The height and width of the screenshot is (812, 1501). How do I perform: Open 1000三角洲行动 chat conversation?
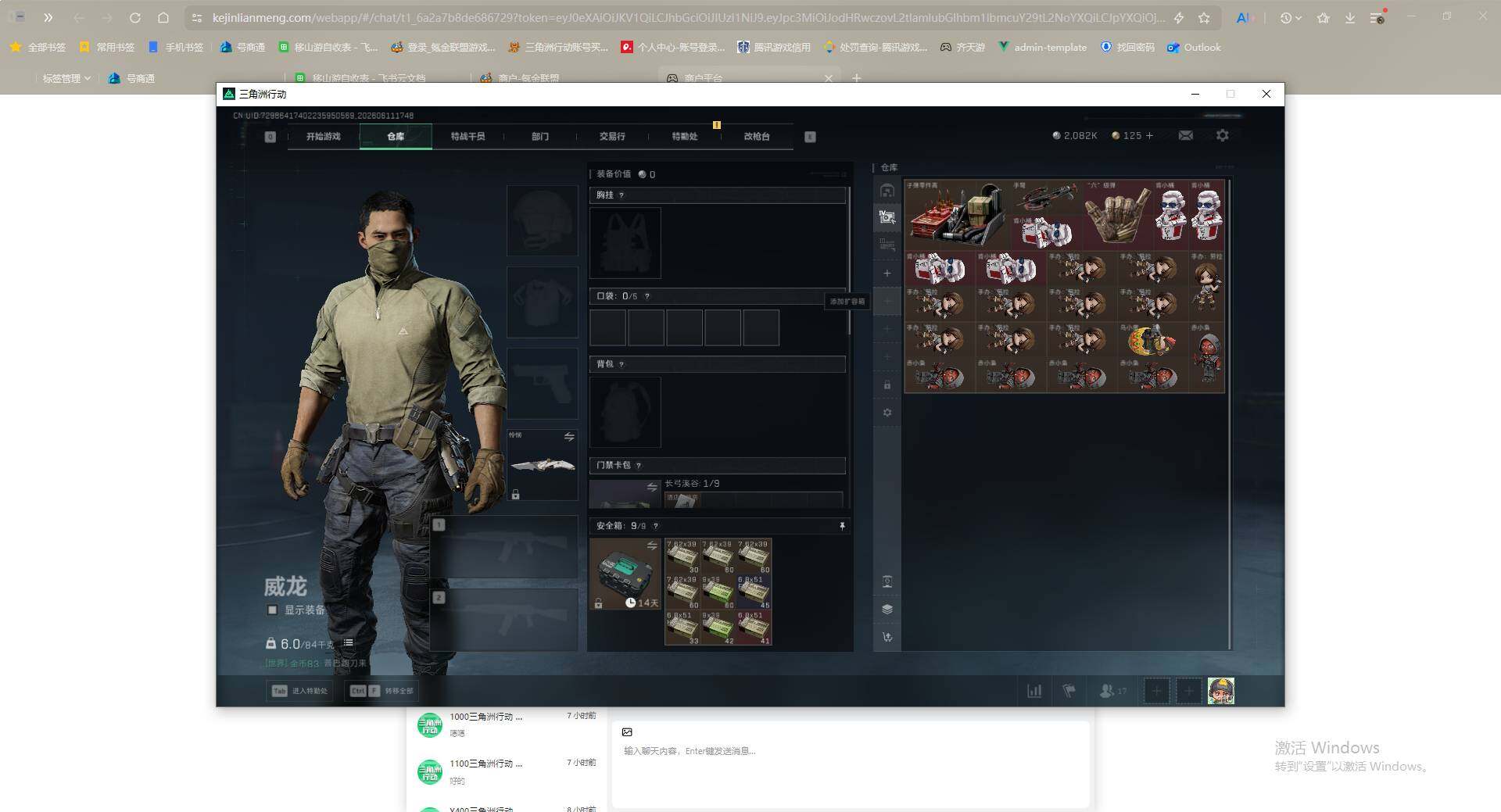pyautogui.click(x=506, y=725)
